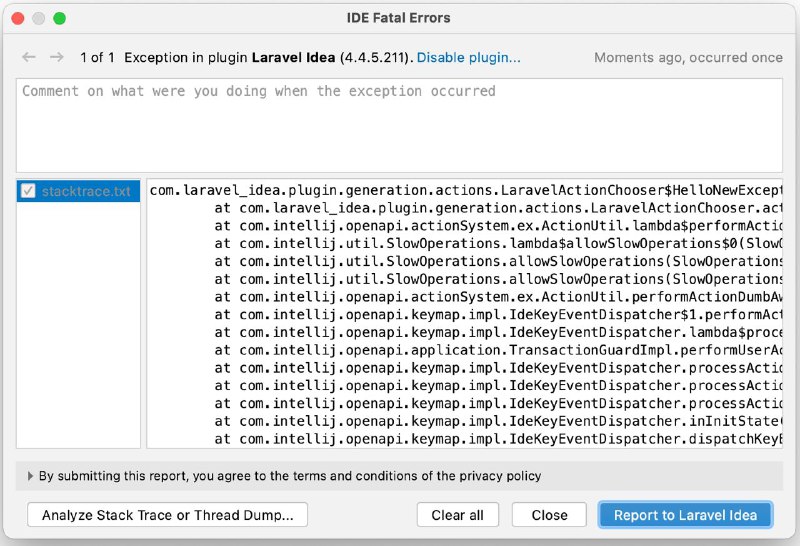Click the grey disabled minimize button
Image resolution: width=800 pixels, height=546 pixels.
39,18
